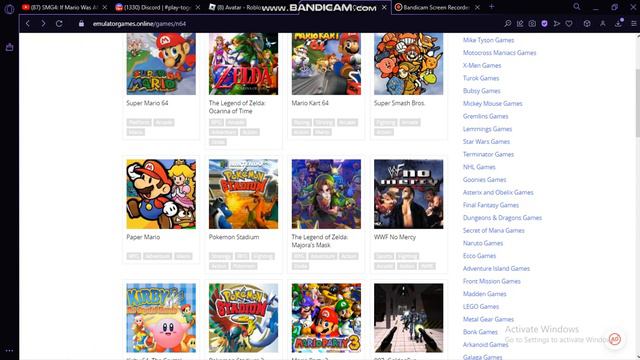Screen dimensions: 640x360
Task: Go back to the previous page
Action: tap(28, 24)
